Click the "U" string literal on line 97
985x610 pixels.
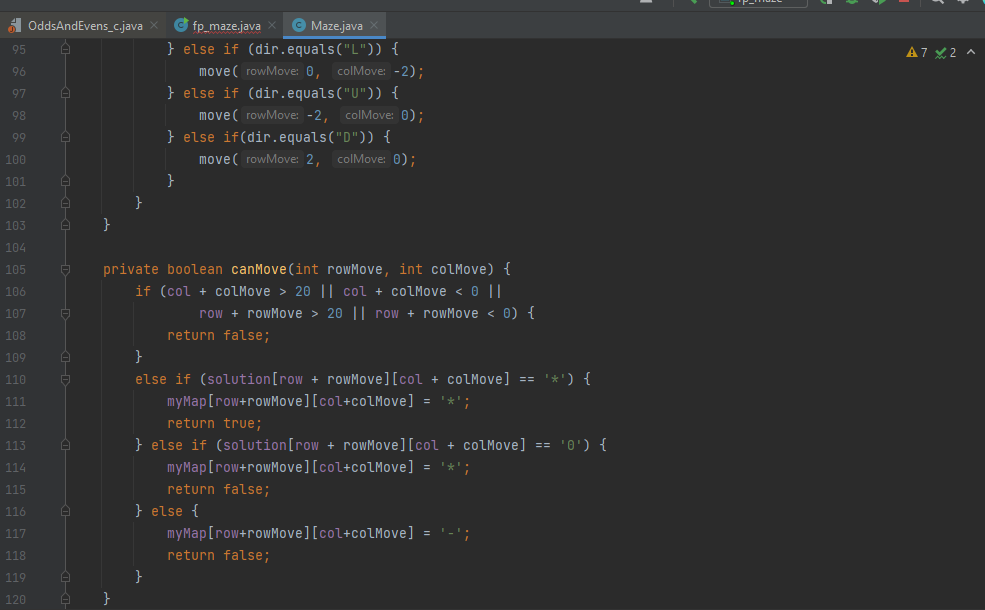point(355,93)
